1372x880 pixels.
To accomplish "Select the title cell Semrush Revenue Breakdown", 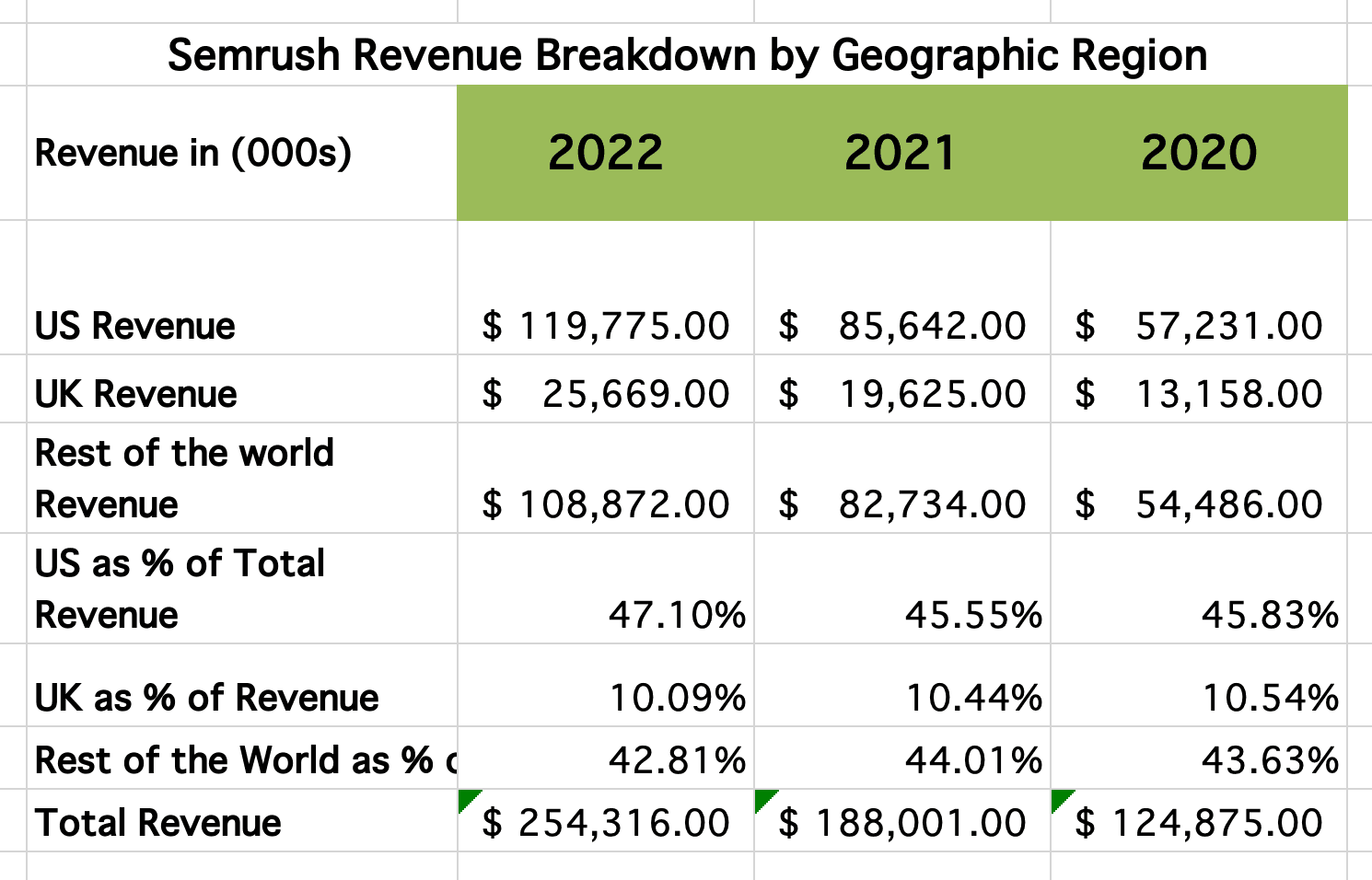I will tap(687, 54).
